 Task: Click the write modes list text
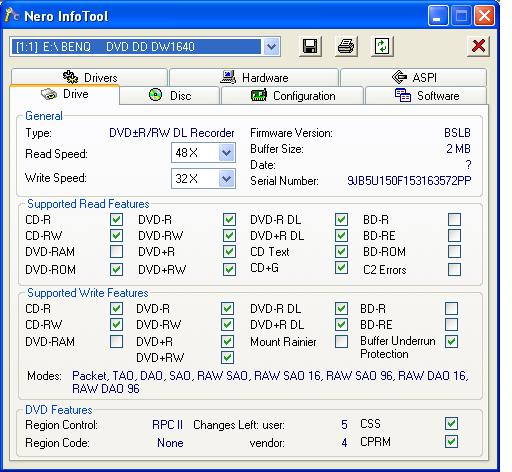click(x=270, y=382)
